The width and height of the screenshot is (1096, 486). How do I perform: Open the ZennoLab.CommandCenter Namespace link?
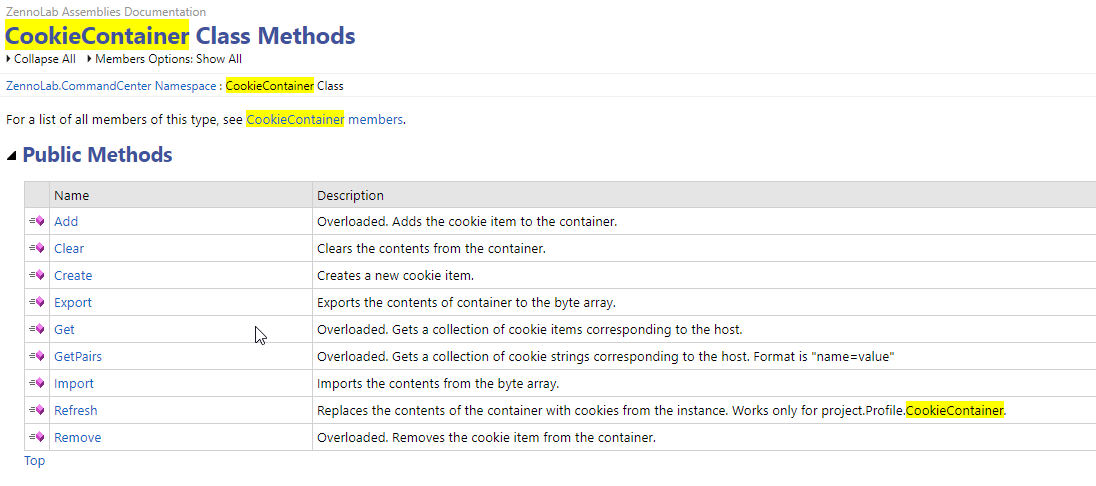tap(110, 86)
